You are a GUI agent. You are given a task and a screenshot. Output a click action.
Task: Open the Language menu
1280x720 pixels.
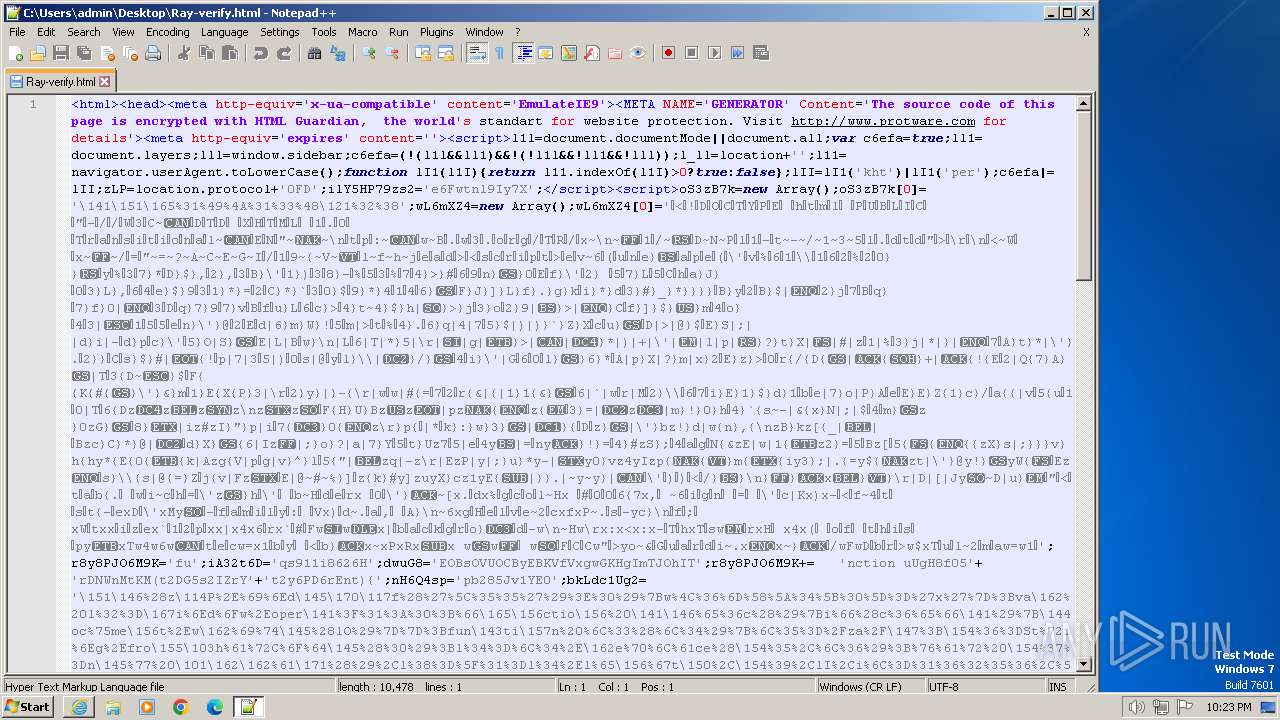click(x=225, y=32)
